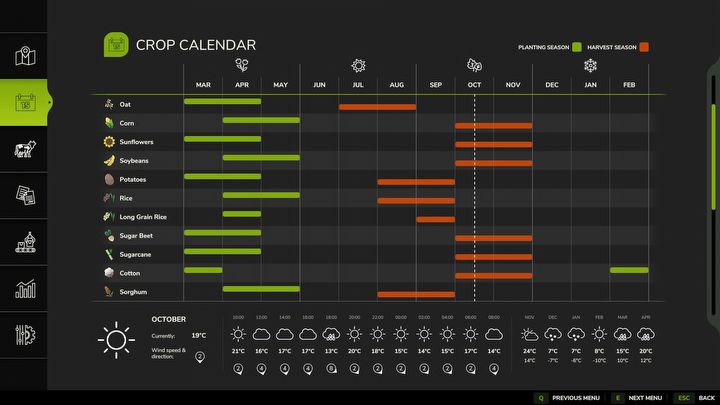Click the Oat harvest orange bar
The image size is (720, 405).
pos(377,107)
